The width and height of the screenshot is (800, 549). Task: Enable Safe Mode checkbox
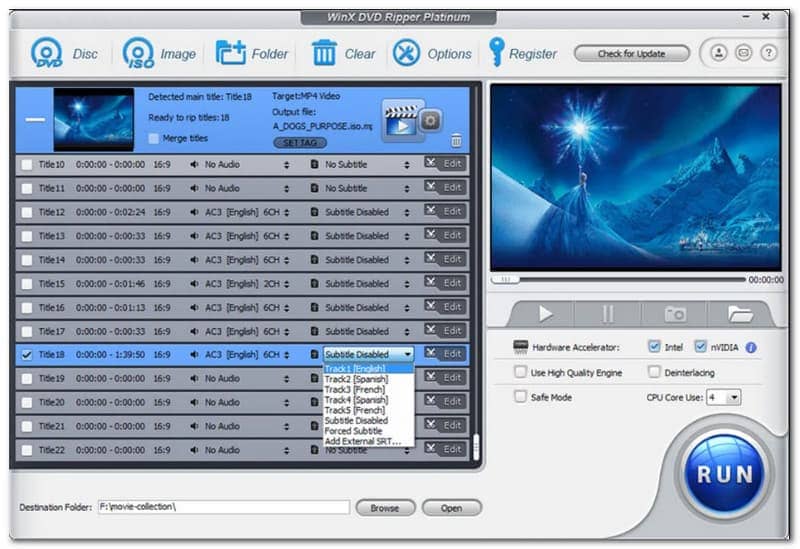tap(520, 396)
